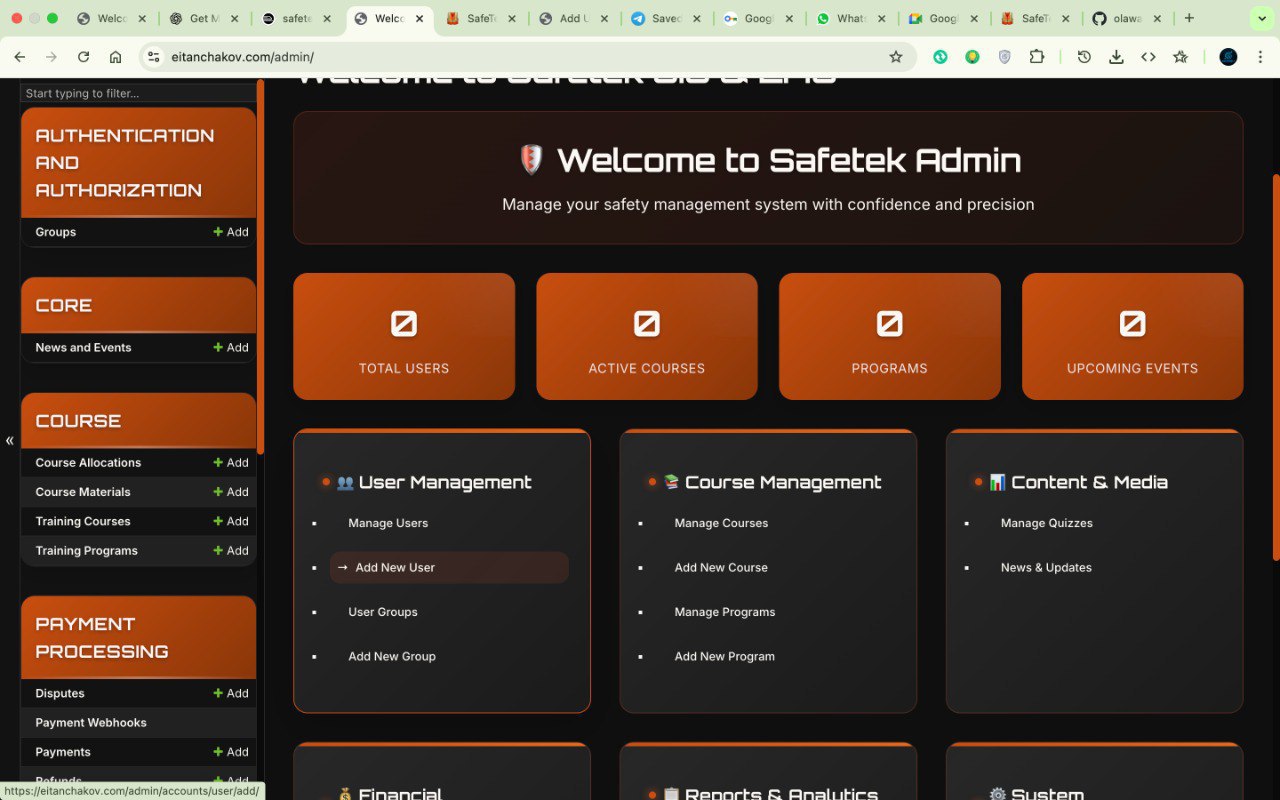Reload the page using the refresh icon
The width and height of the screenshot is (1280, 800).
83,57
